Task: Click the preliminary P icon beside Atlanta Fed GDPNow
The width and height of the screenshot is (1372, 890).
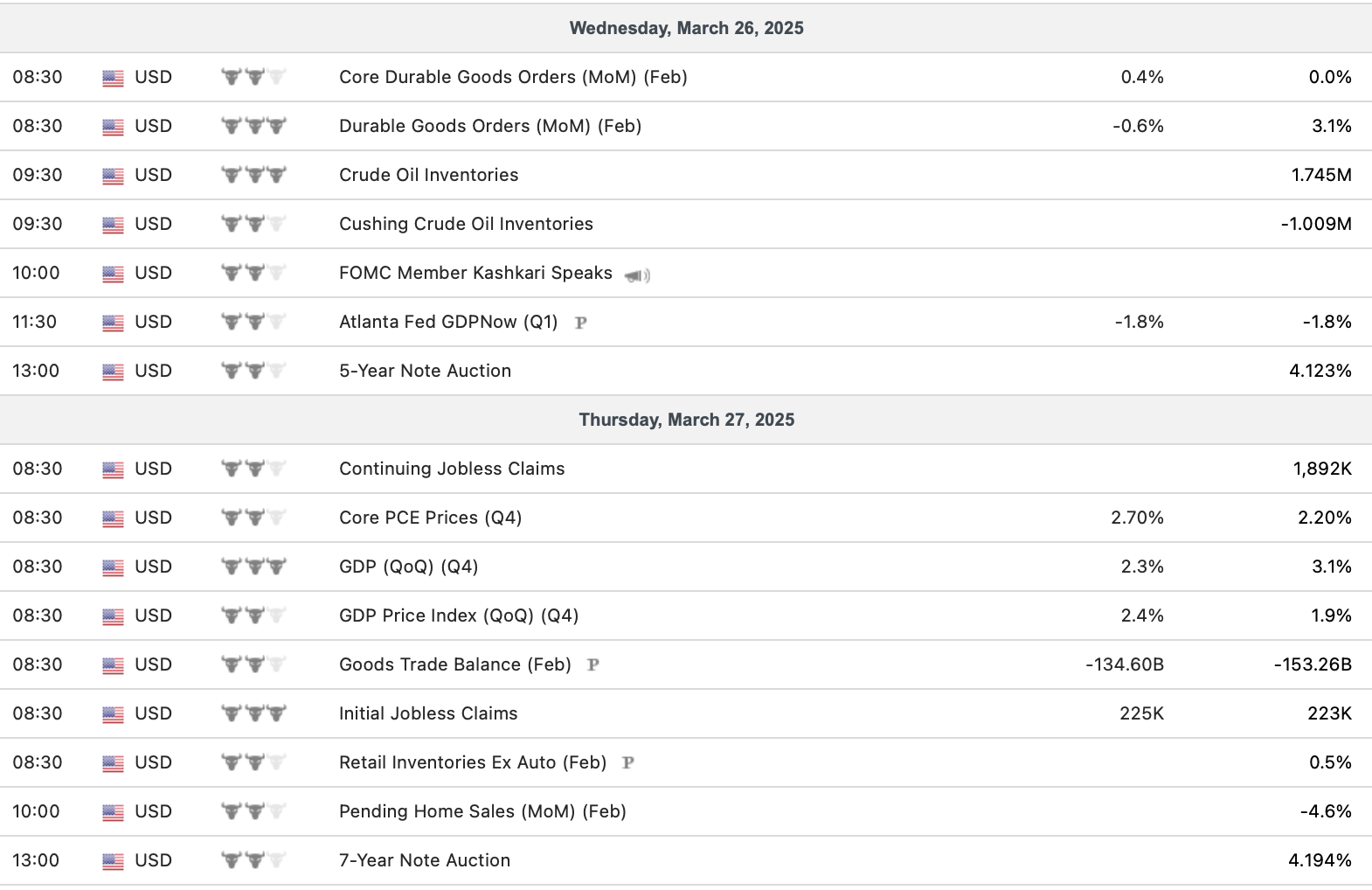Action: coord(580,323)
